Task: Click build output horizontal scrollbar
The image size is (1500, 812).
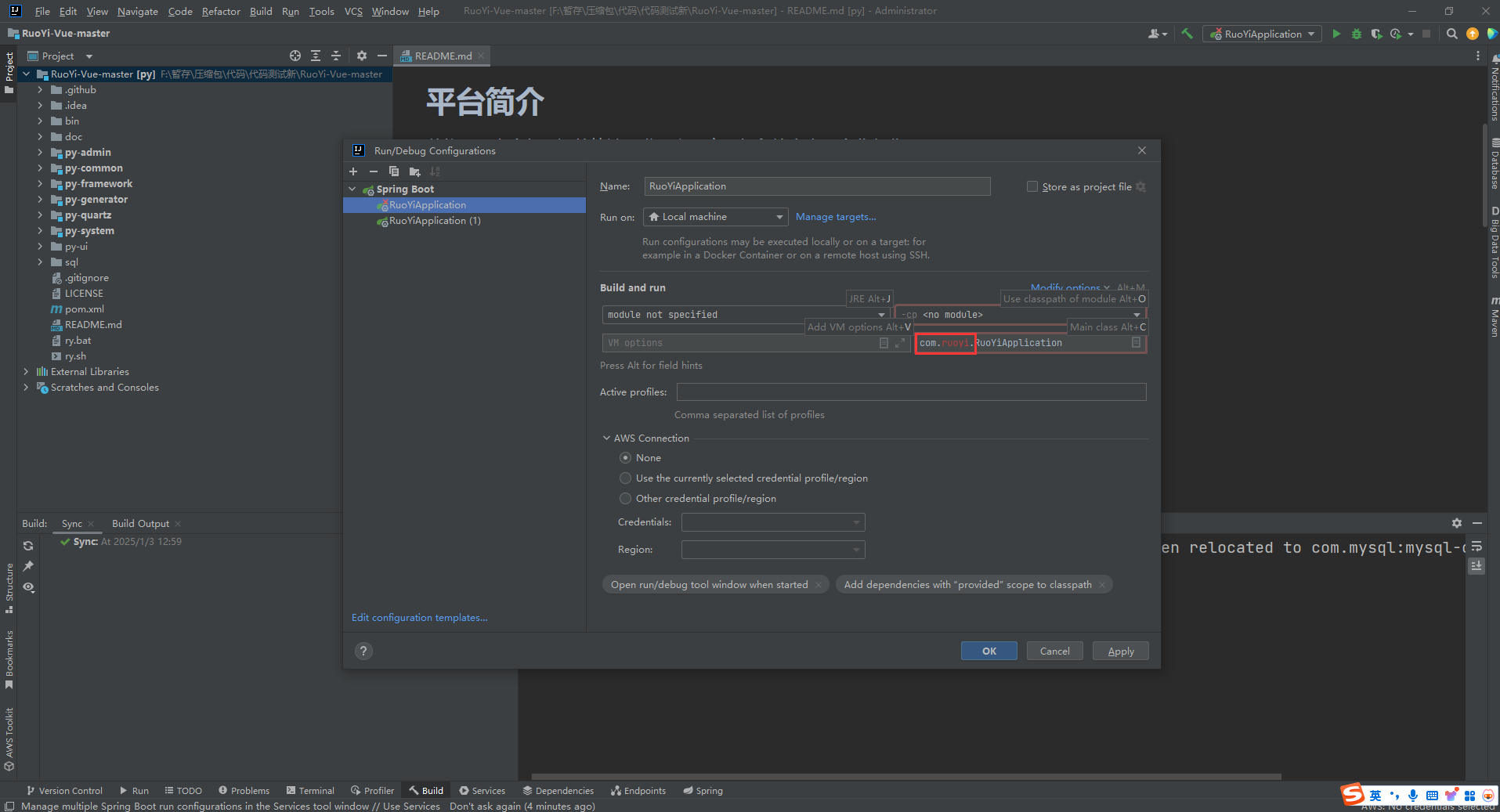Action: (x=906, y=777)
